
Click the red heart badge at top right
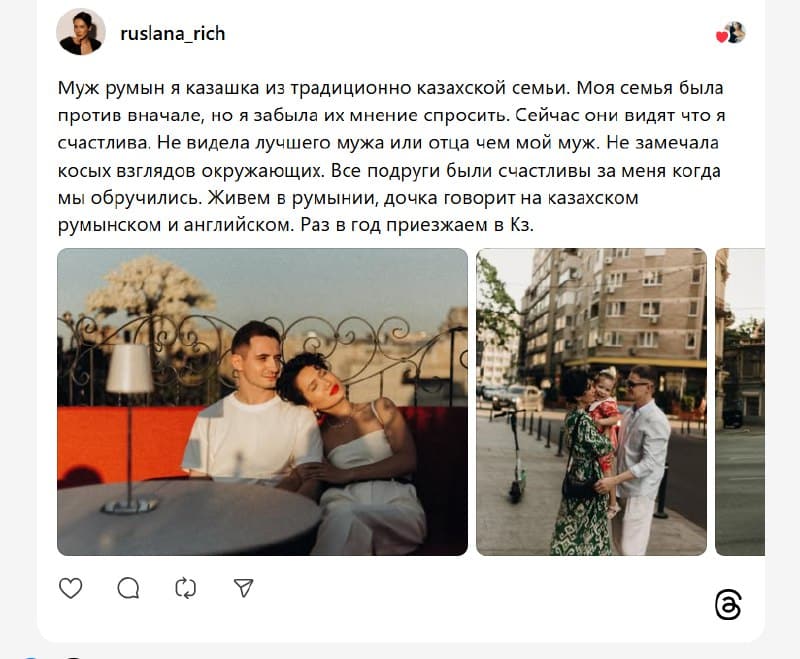pos(721,37)
